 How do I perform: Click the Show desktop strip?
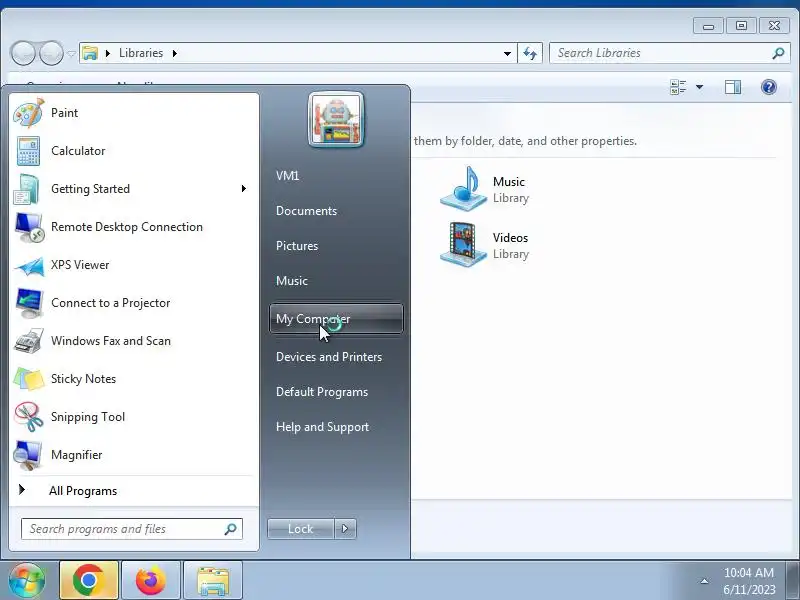(793, 580)
